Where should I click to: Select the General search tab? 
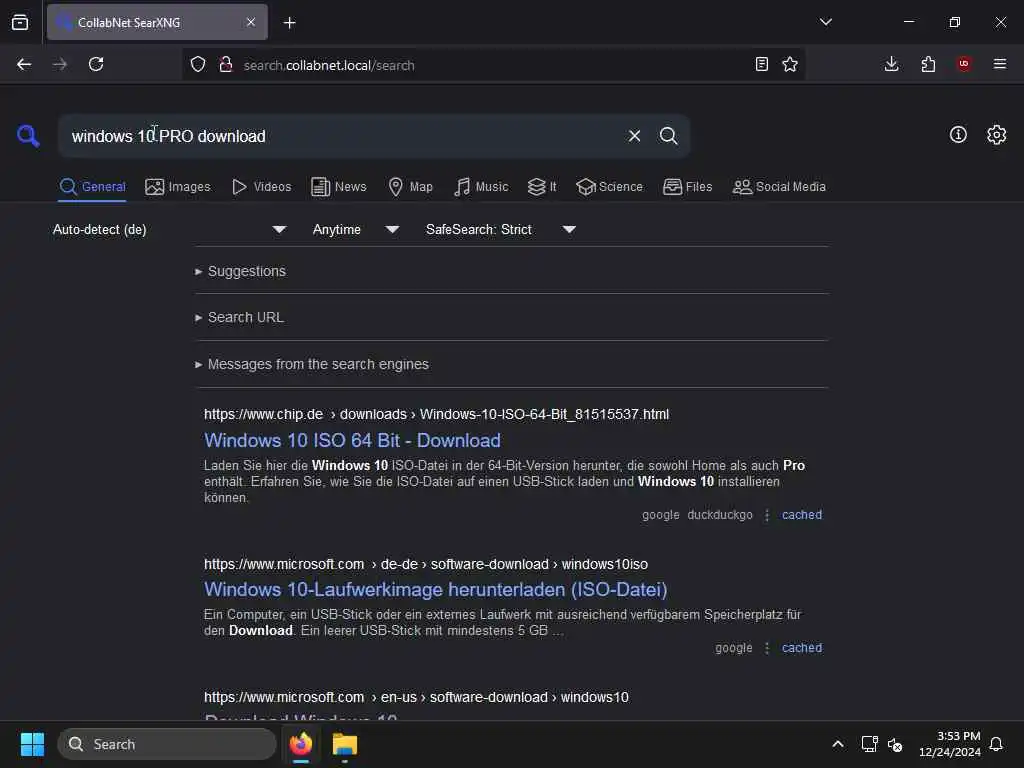[92, 187]
